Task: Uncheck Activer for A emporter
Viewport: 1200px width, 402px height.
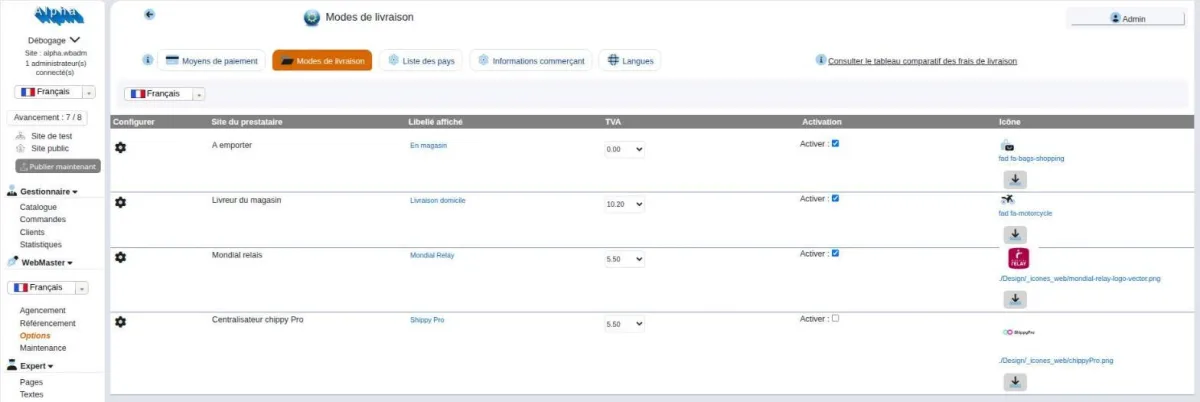Action: (835, 143)
